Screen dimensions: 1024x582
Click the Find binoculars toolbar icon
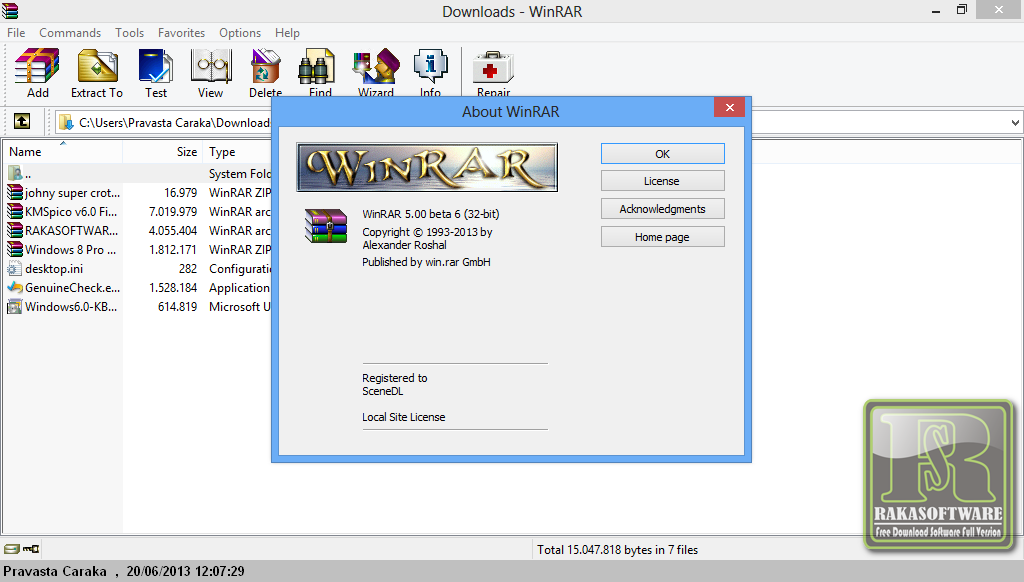point(317,66)
